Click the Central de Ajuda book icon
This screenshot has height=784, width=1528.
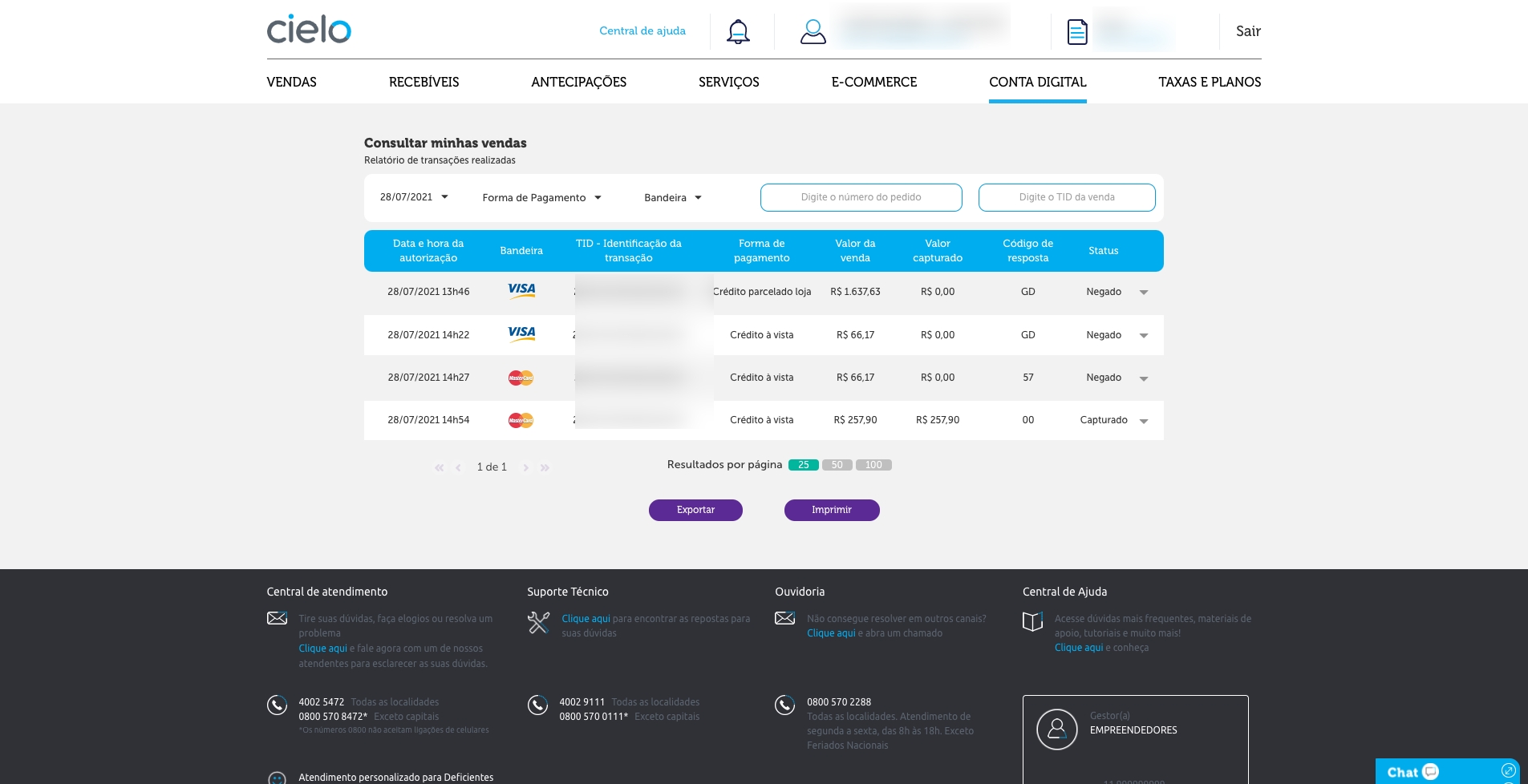coord(1032,621)
